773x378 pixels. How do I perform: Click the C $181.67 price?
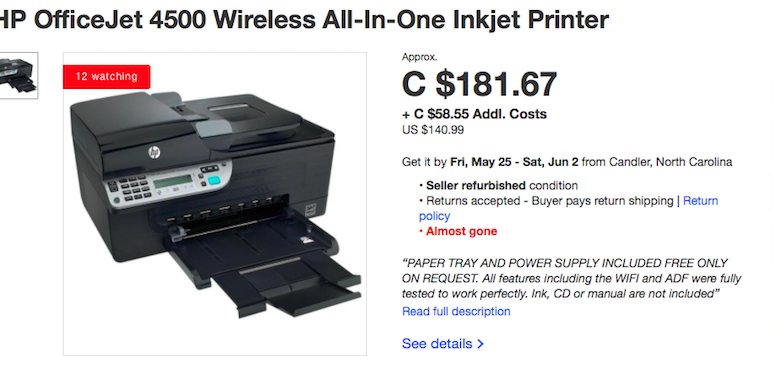479,84
